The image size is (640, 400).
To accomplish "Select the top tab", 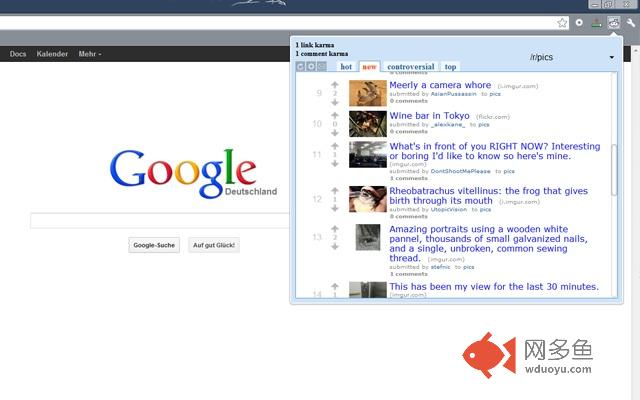I will (x=450, y=67).
